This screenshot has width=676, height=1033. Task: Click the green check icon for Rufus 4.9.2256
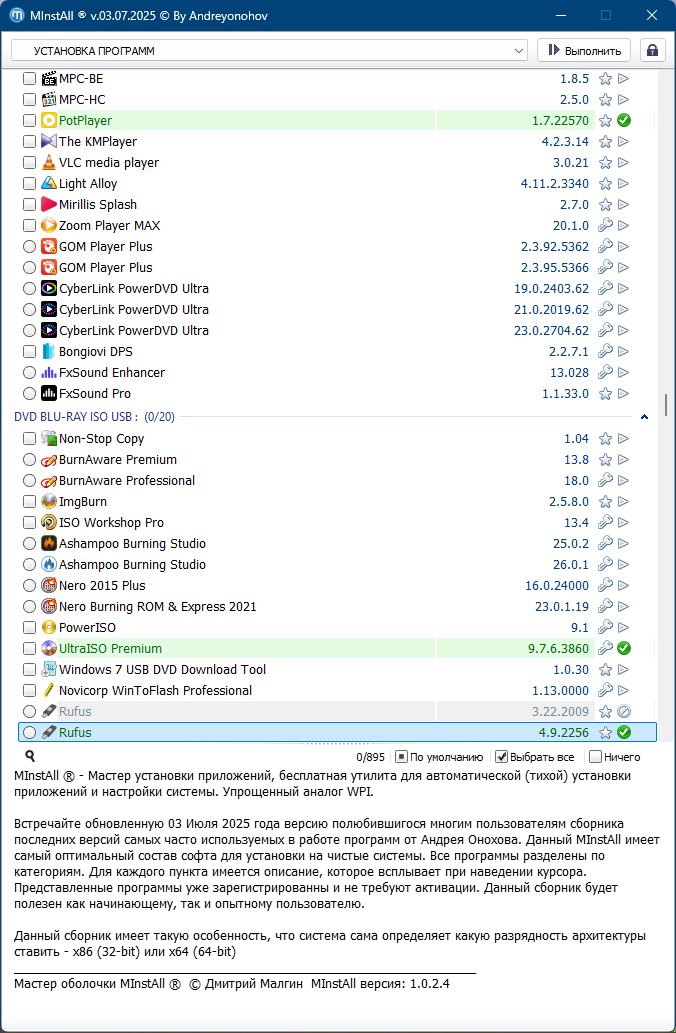pyautogui.click(x=623, y=732)
